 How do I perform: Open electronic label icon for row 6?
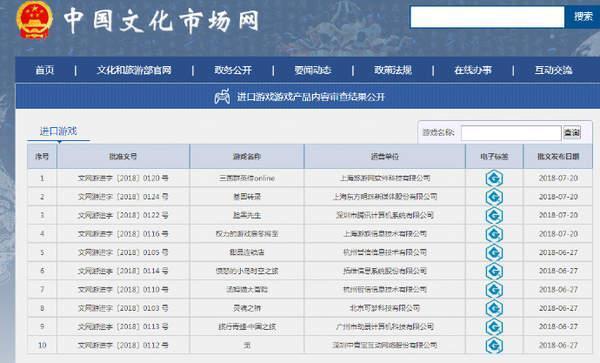[494, 271]
